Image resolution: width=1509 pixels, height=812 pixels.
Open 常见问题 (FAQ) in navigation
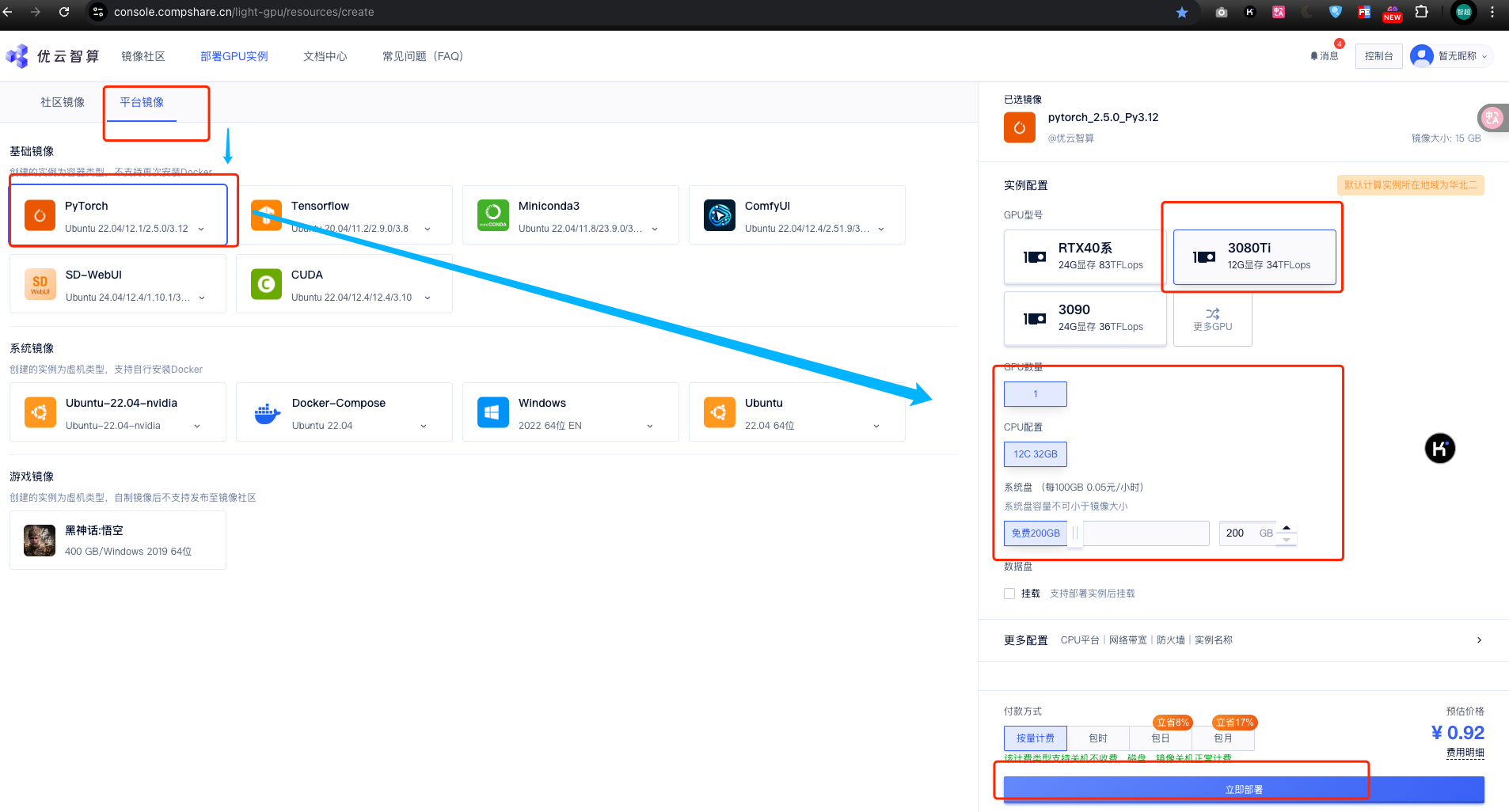pos(423,56)
